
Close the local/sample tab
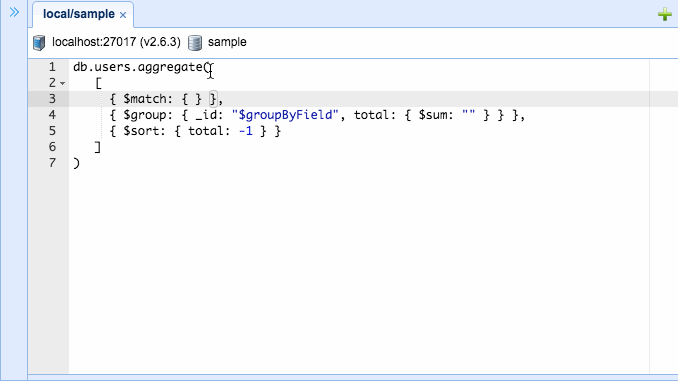click(123, 15)
